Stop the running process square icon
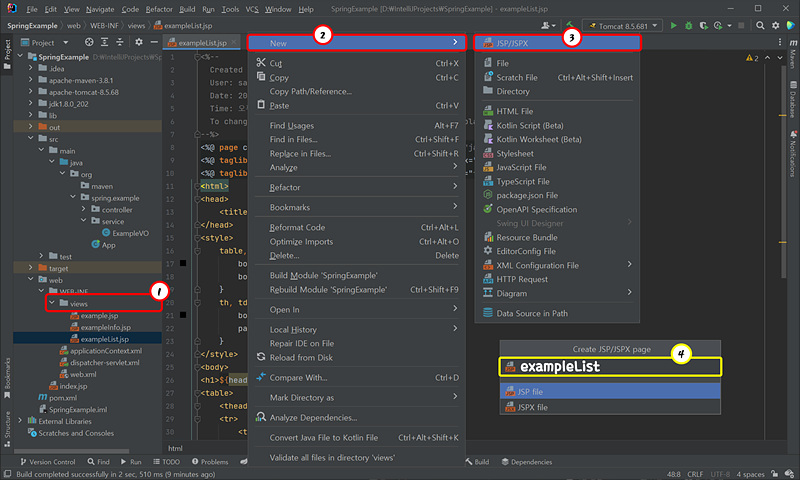This screenshot has height=480, width=800. pos(741,26)
